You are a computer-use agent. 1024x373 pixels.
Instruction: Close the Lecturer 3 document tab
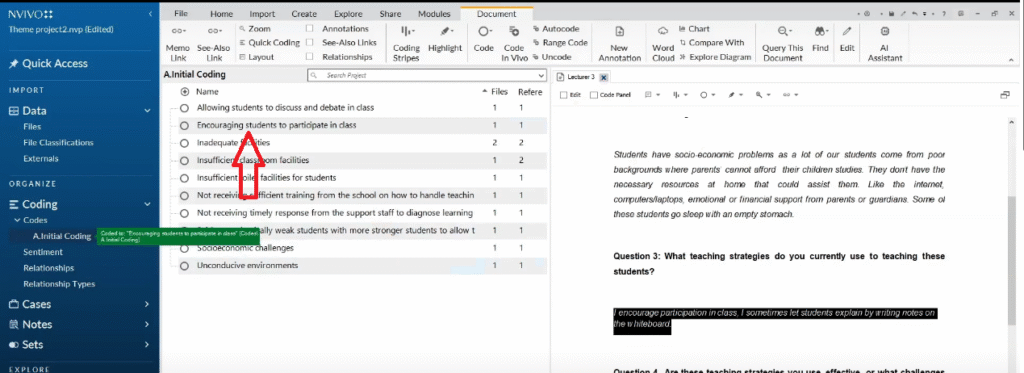(x=603, y=77)
